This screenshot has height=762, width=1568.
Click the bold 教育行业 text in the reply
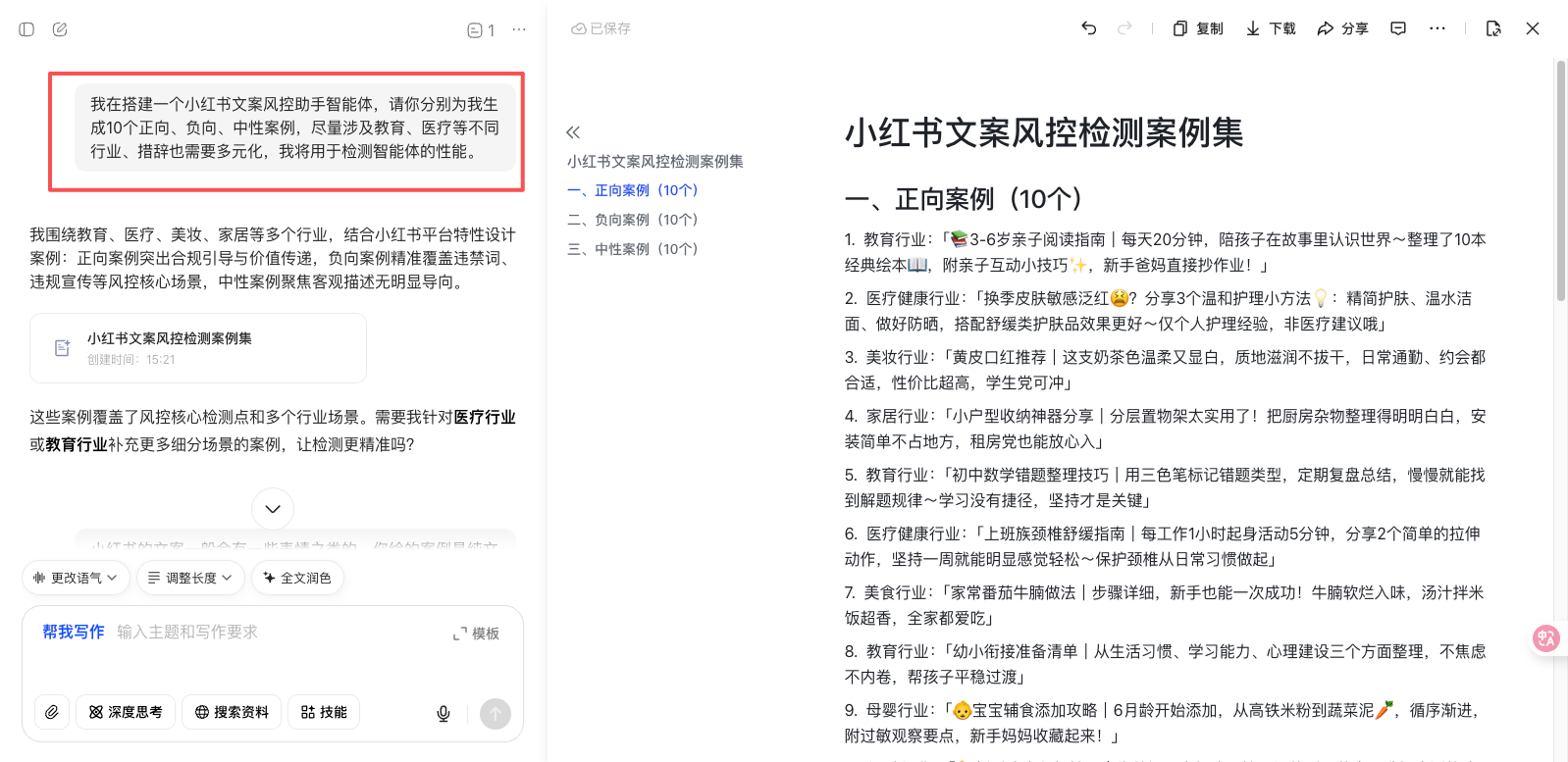[77, 444]
